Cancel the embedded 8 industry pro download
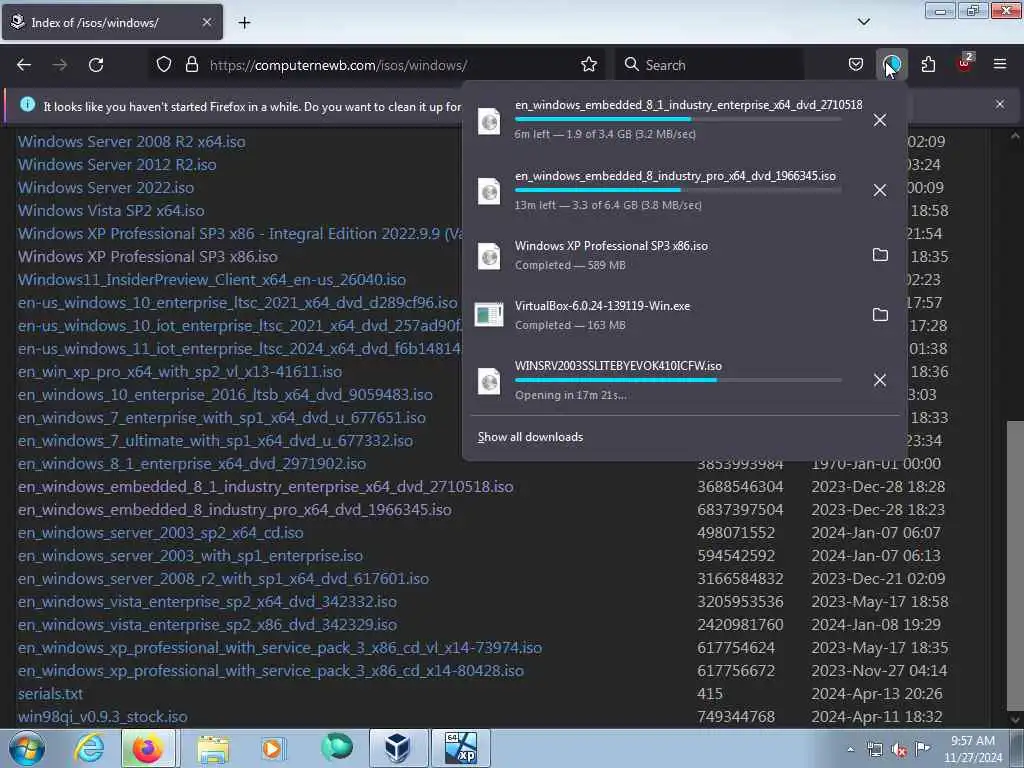The width and height of the screenshot is (1024, 768). click(880, 190)
